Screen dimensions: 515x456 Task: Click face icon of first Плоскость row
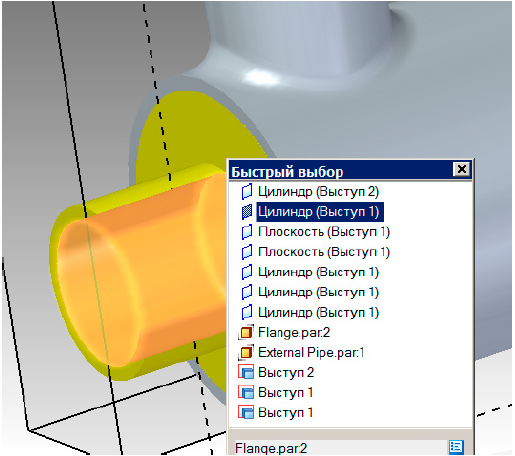(x=247, y=232)
